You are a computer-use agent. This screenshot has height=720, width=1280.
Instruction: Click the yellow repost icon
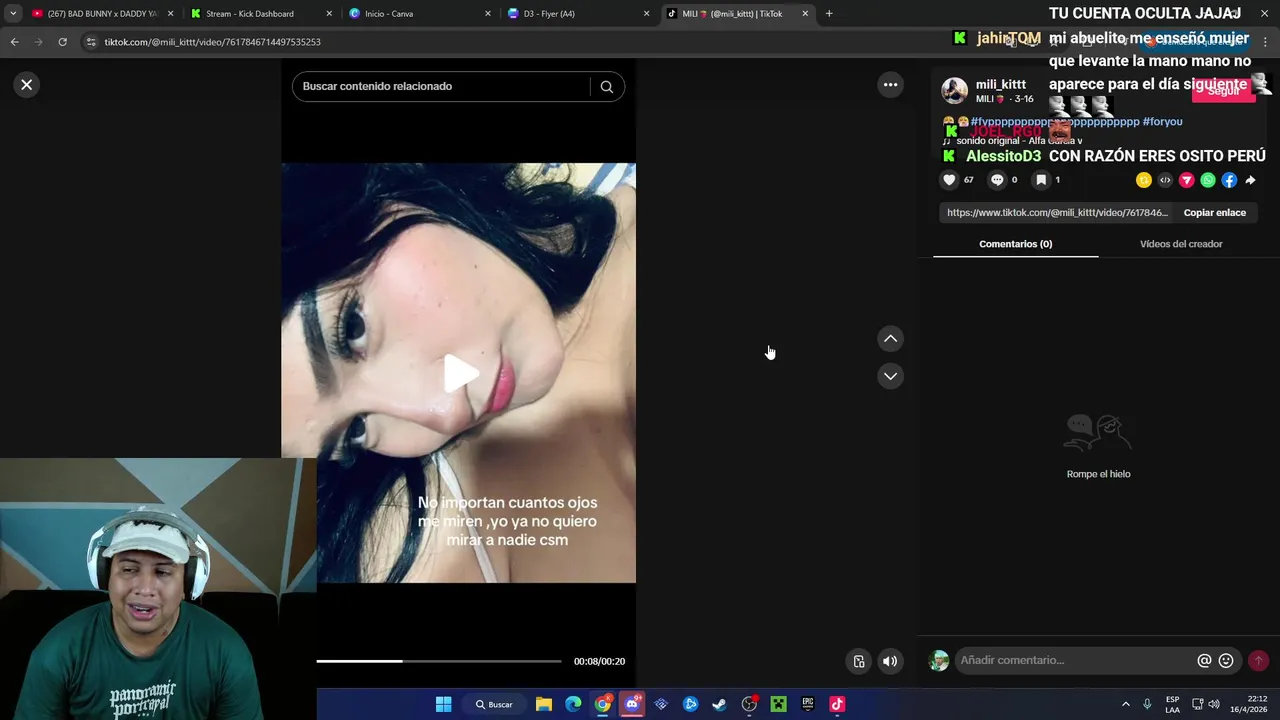1144,180
